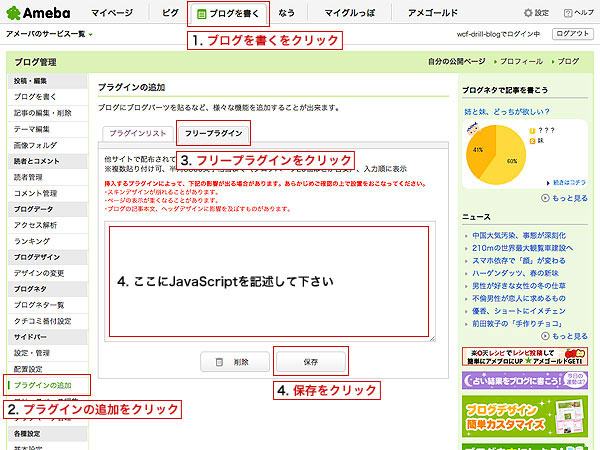Screen dimensions: 600x450
Task: Click the Ameba logo
Action: click(39, 13)
